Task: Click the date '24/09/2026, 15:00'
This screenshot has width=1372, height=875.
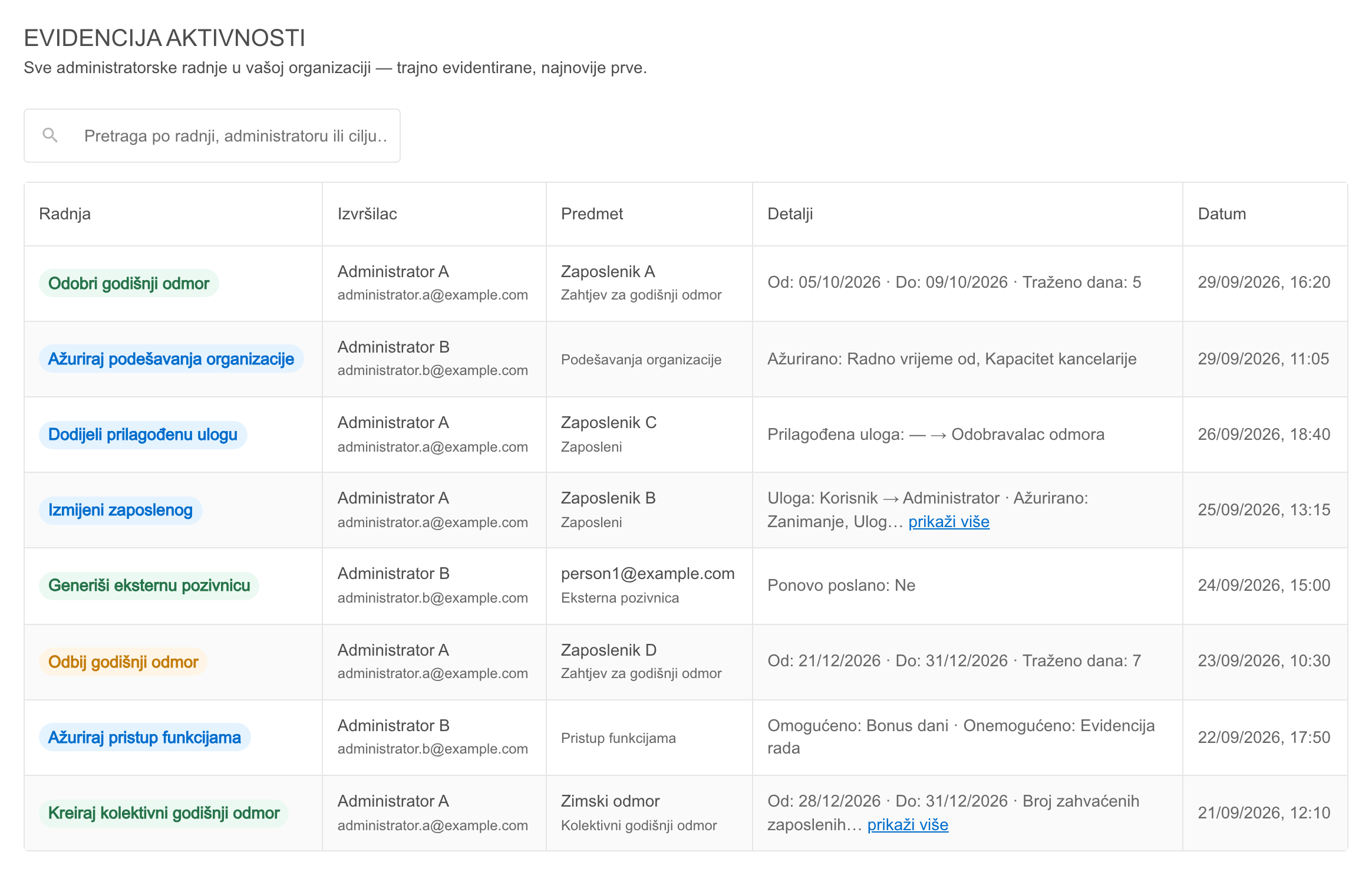Action: tap(1264, 585)
